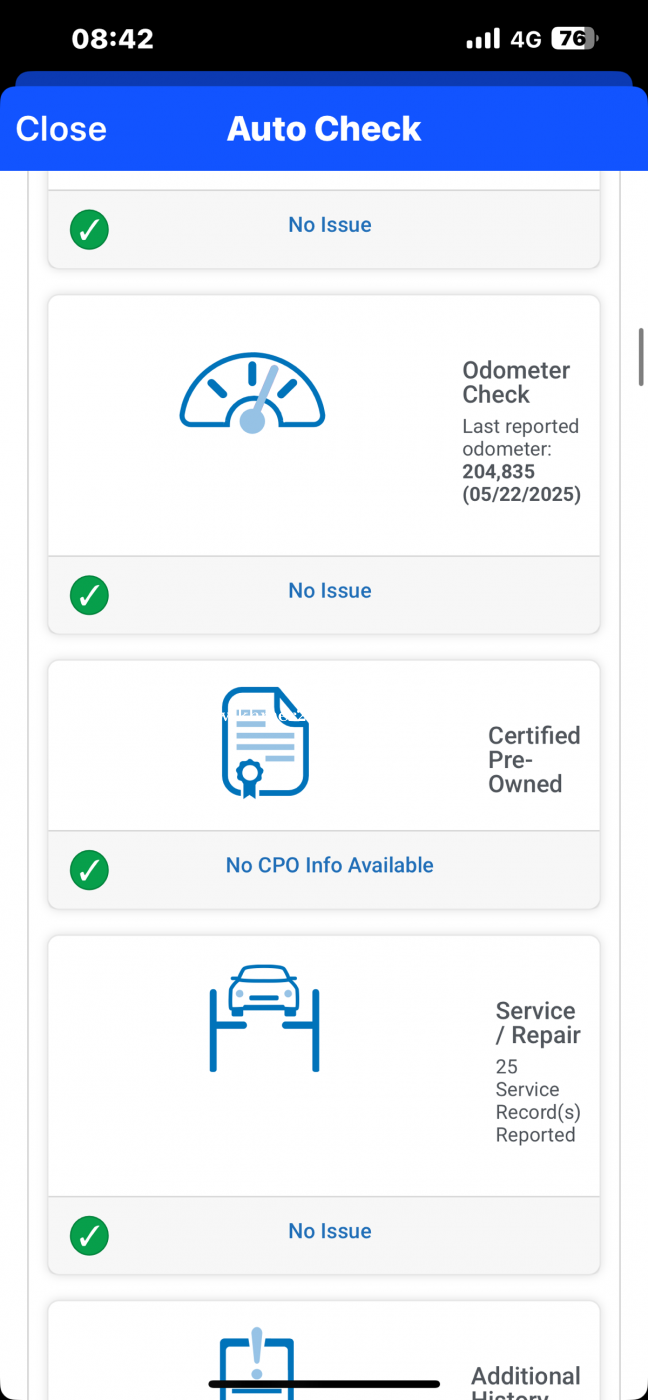Tap the odometer gauge icon
This screenshot has width=648, height=1400.
coord(252,392)
